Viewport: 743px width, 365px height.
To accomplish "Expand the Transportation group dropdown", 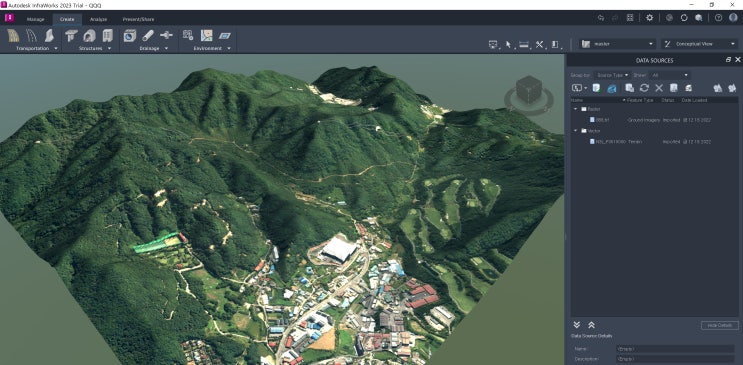I will pyautogui.click(x=56, y=48).
